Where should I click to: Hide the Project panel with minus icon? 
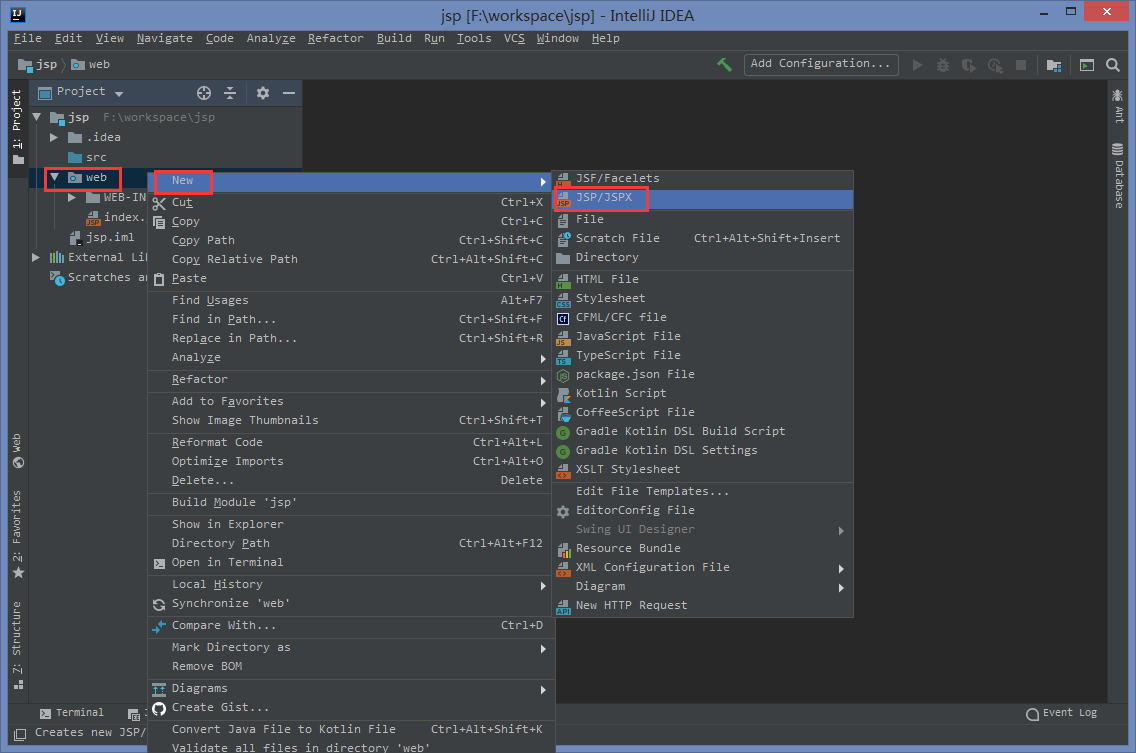click(288, 93)
